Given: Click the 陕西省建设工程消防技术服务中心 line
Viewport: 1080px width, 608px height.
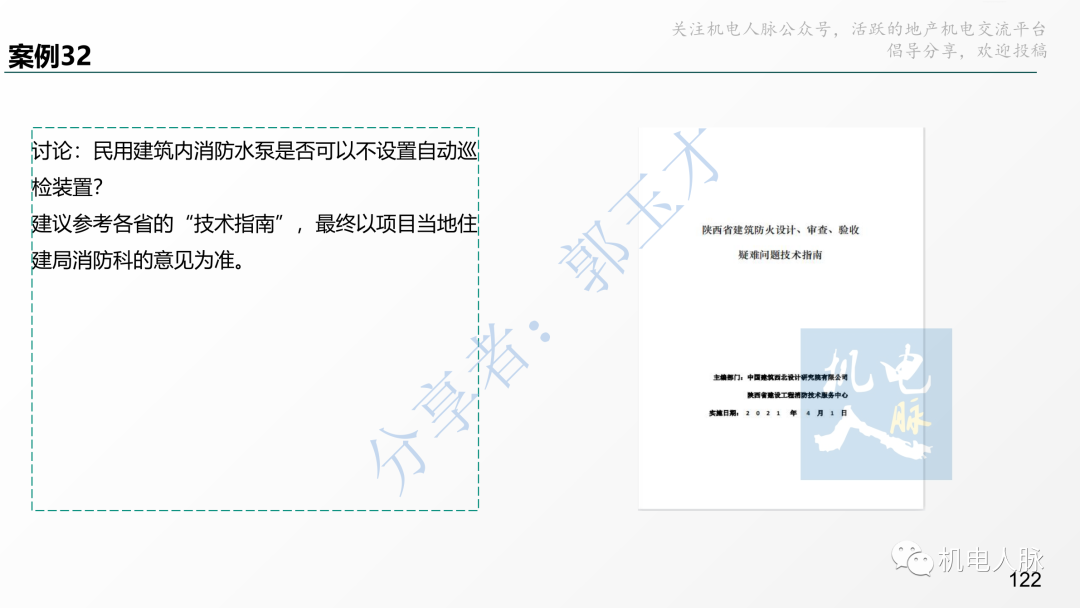Looking at the screenshot, I should [798, 395].
